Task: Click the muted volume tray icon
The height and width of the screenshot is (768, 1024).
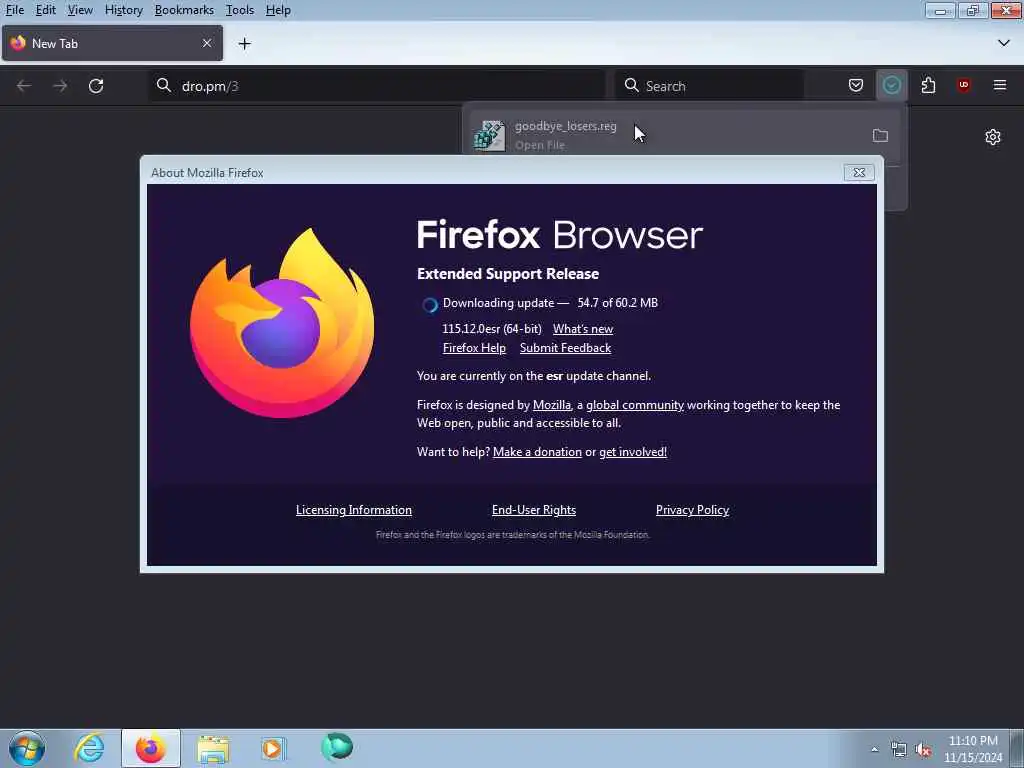Action: point(923,750)
